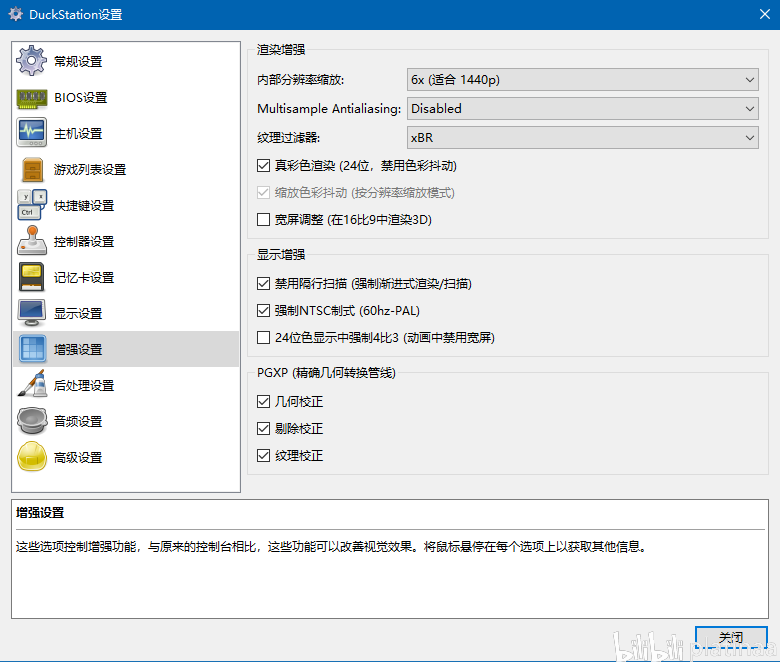Open Multisample Antialiasing dropdown
The height and width of the screenshot is (662, 780).
pyautogui.click(x=583, y=108)
